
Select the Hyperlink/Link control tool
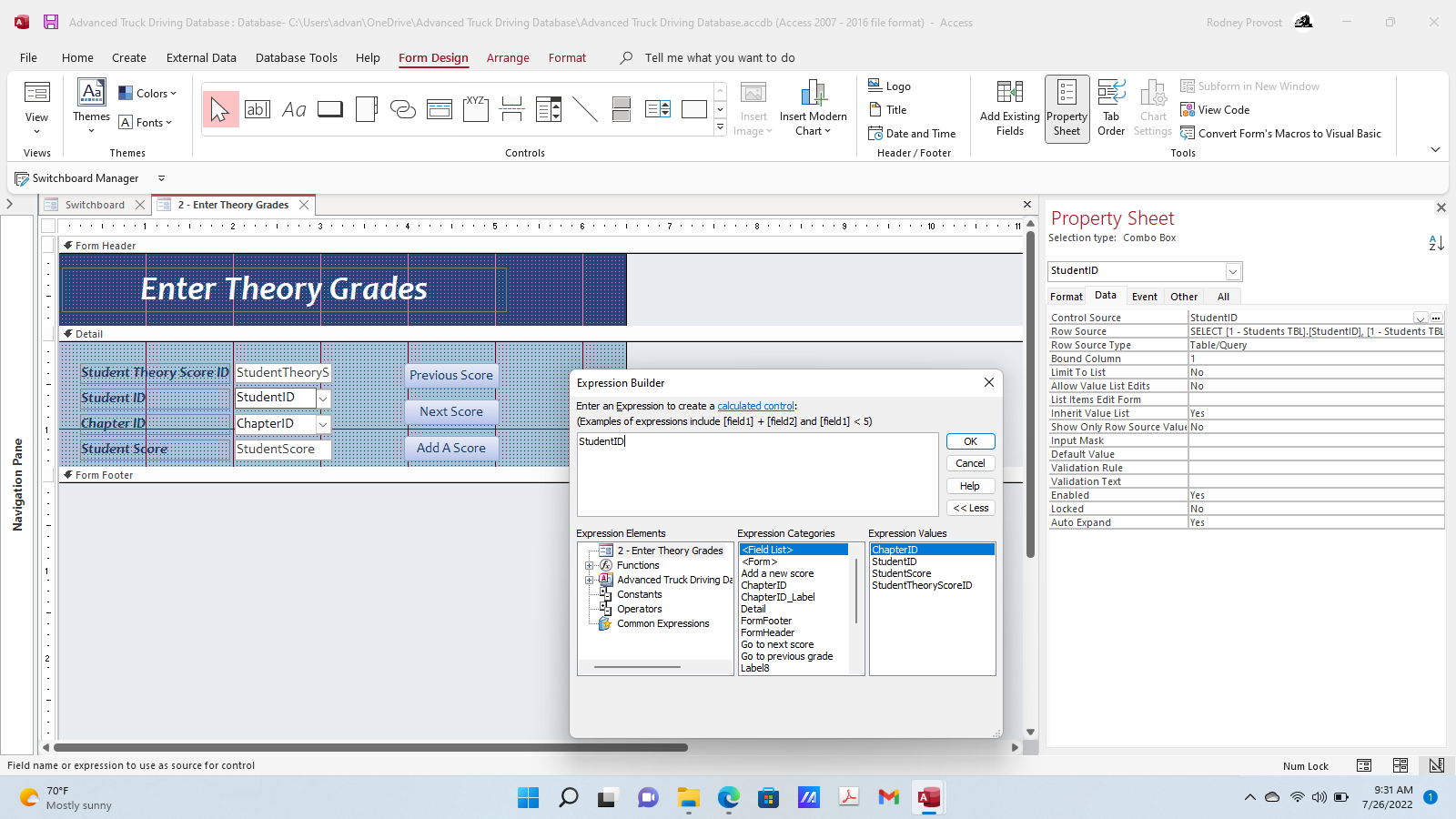tap(403, 109)
